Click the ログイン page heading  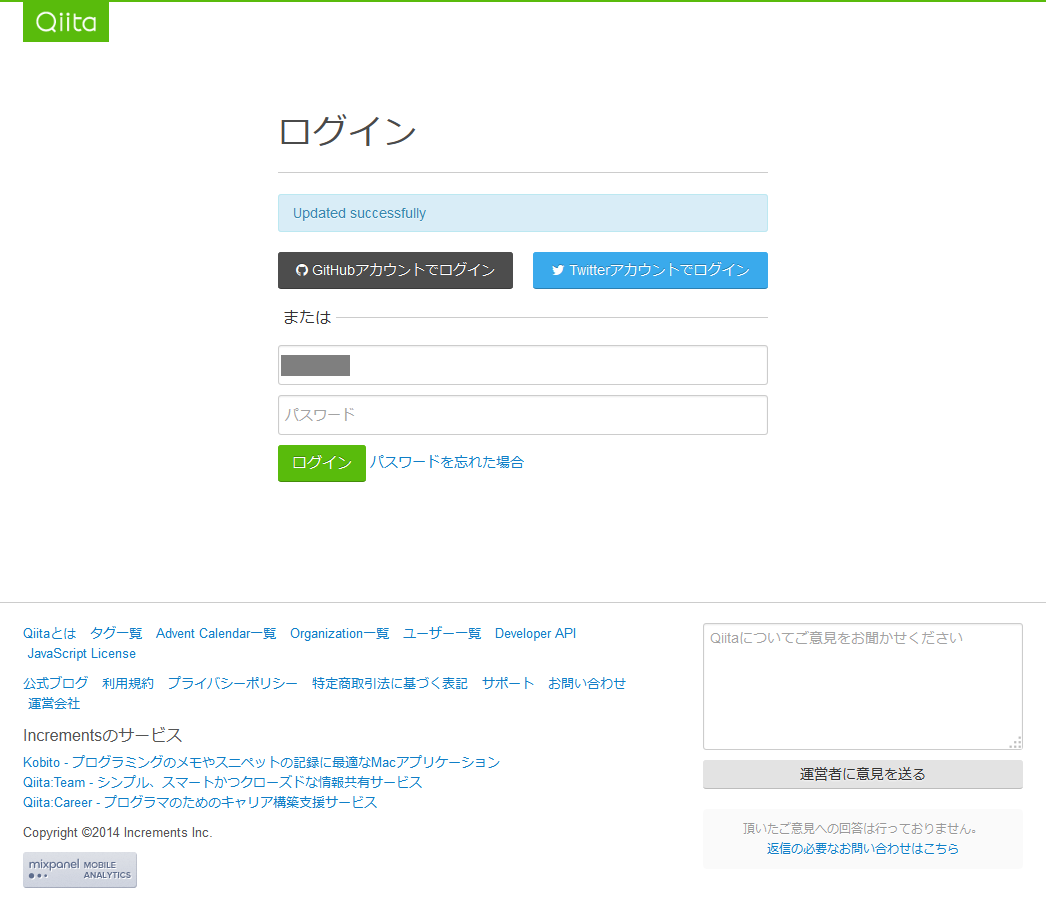(348, 131)
